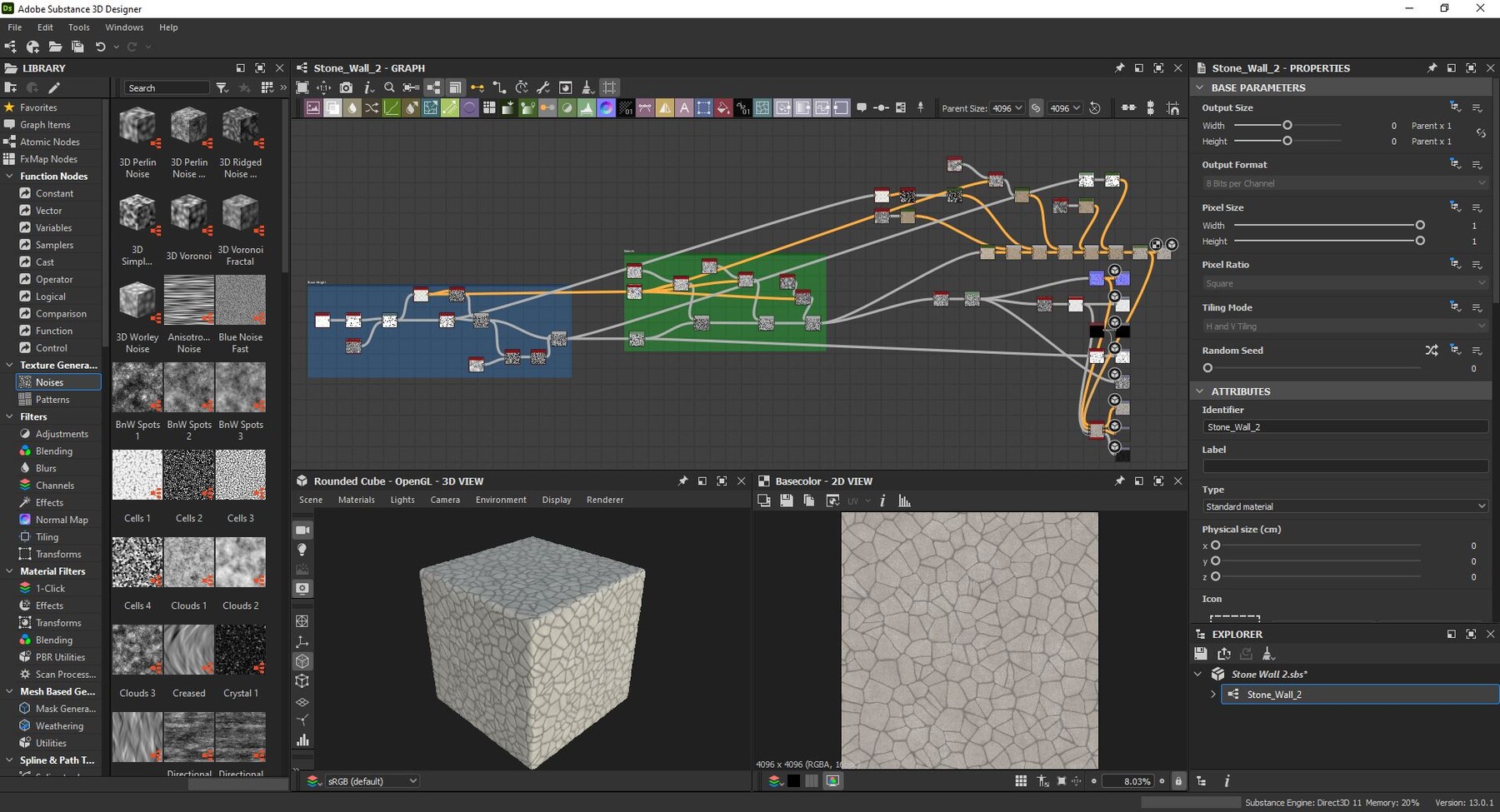Image resolution: width=1500 pixels, height=812 pixels.
Task: Add a Levels node with the histogram icon
Action: [587, 107]
